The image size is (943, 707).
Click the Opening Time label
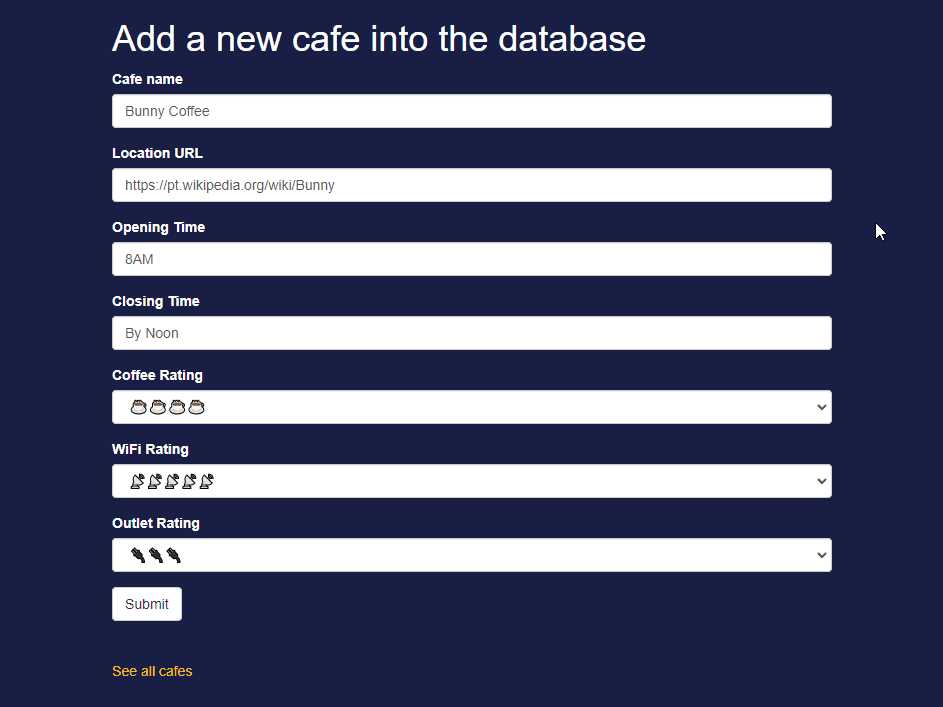[159, 227]
